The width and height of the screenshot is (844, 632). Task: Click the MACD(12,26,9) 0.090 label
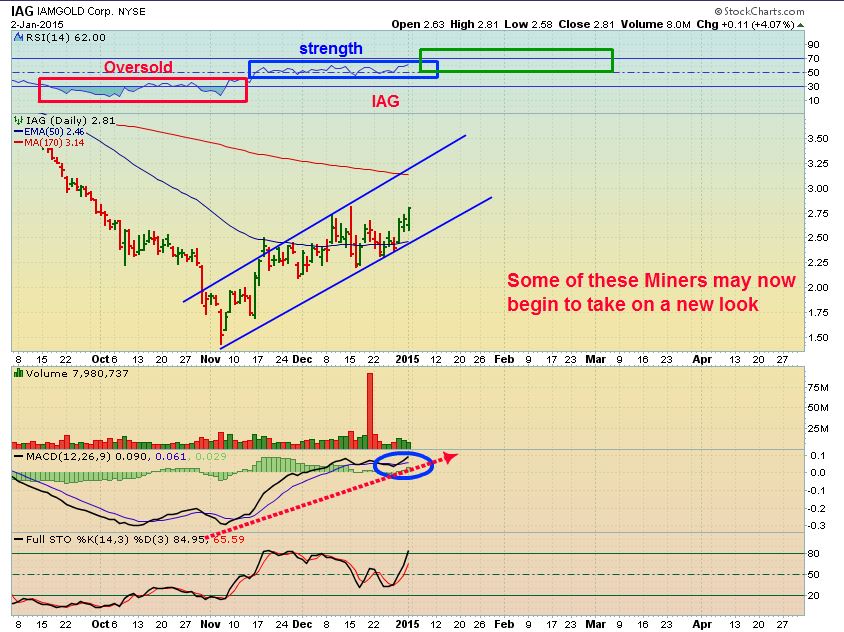(88, 457)
